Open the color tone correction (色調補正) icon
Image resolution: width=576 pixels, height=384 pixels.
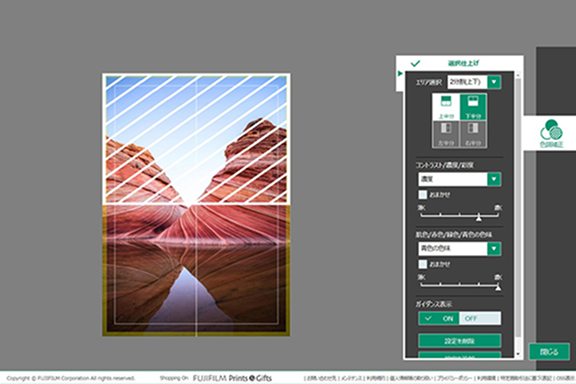pyautogui.click(x=551, y=133)
